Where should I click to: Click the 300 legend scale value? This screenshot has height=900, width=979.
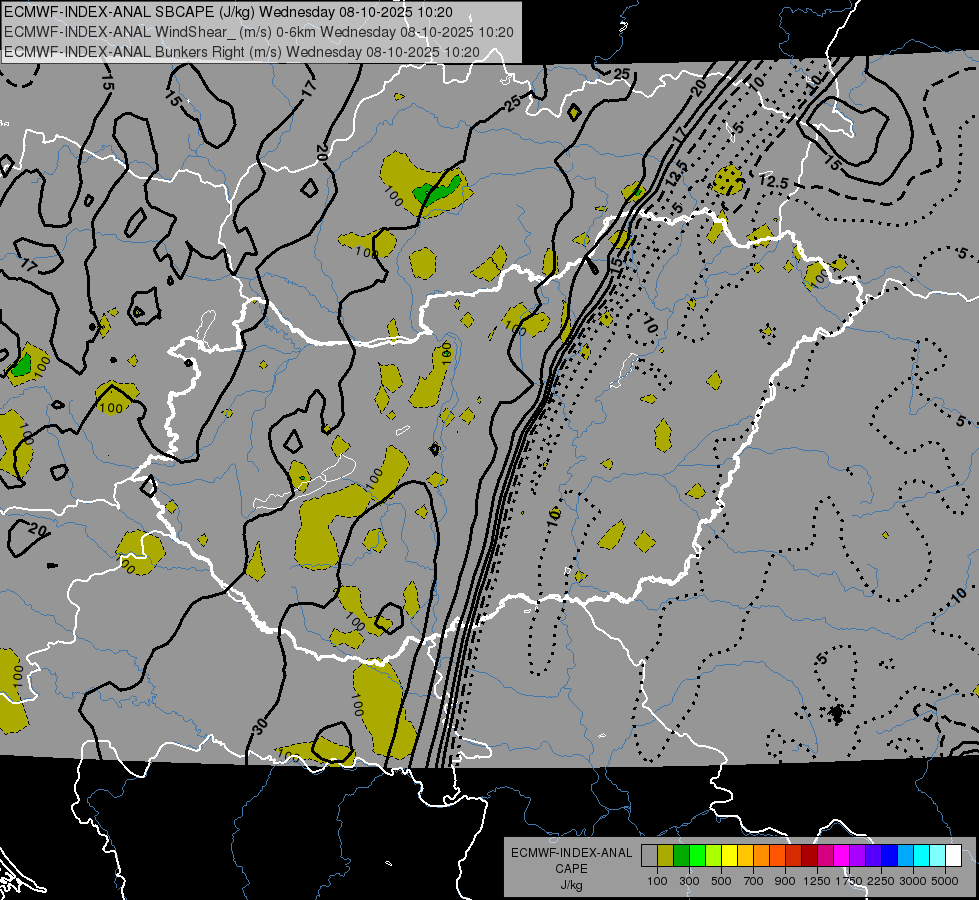pyautogui.click(x=689, y=881)
